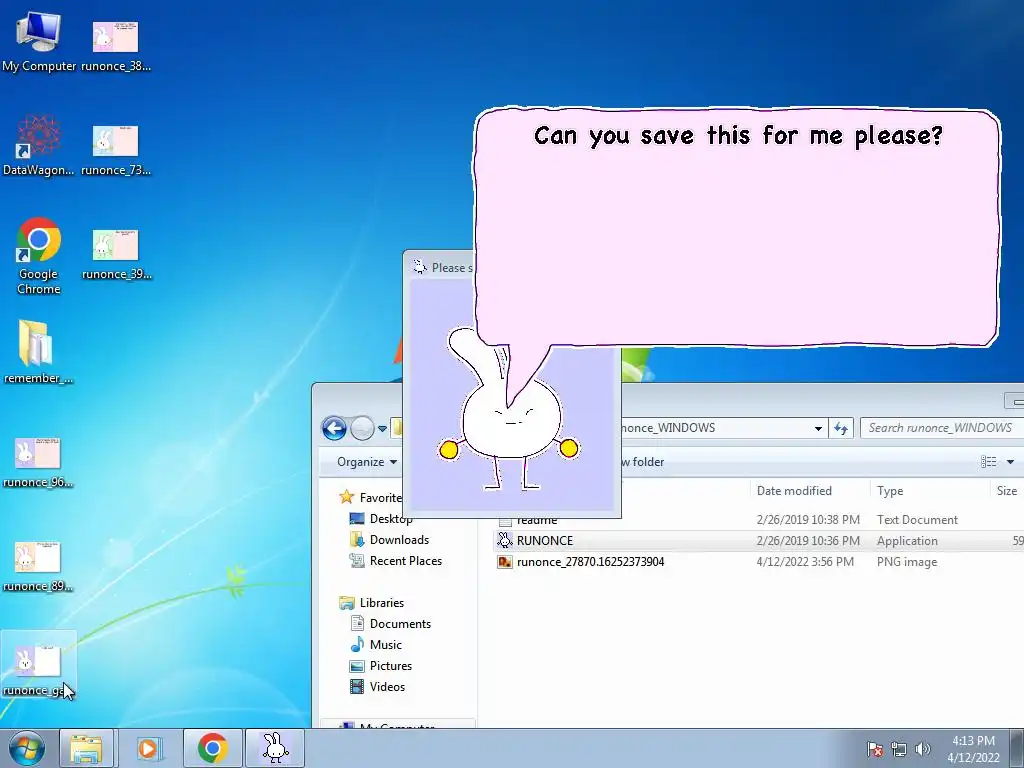The height and width of the screenshot is (768, 1024).
Task: Open network tray icon
Action: (x=899, y=749)
